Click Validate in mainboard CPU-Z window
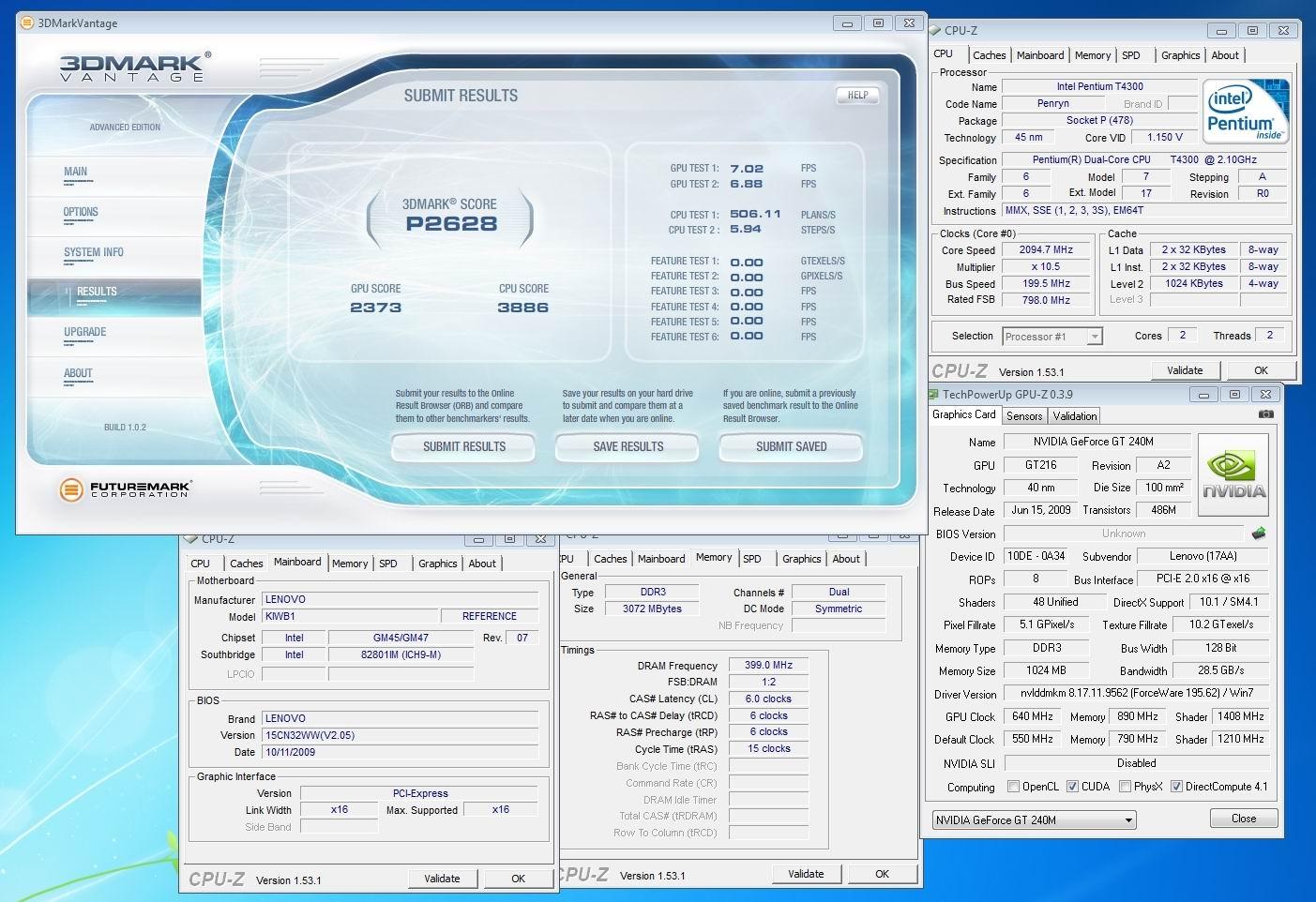This screenshot has width=1316, height=902. point(442,879)
